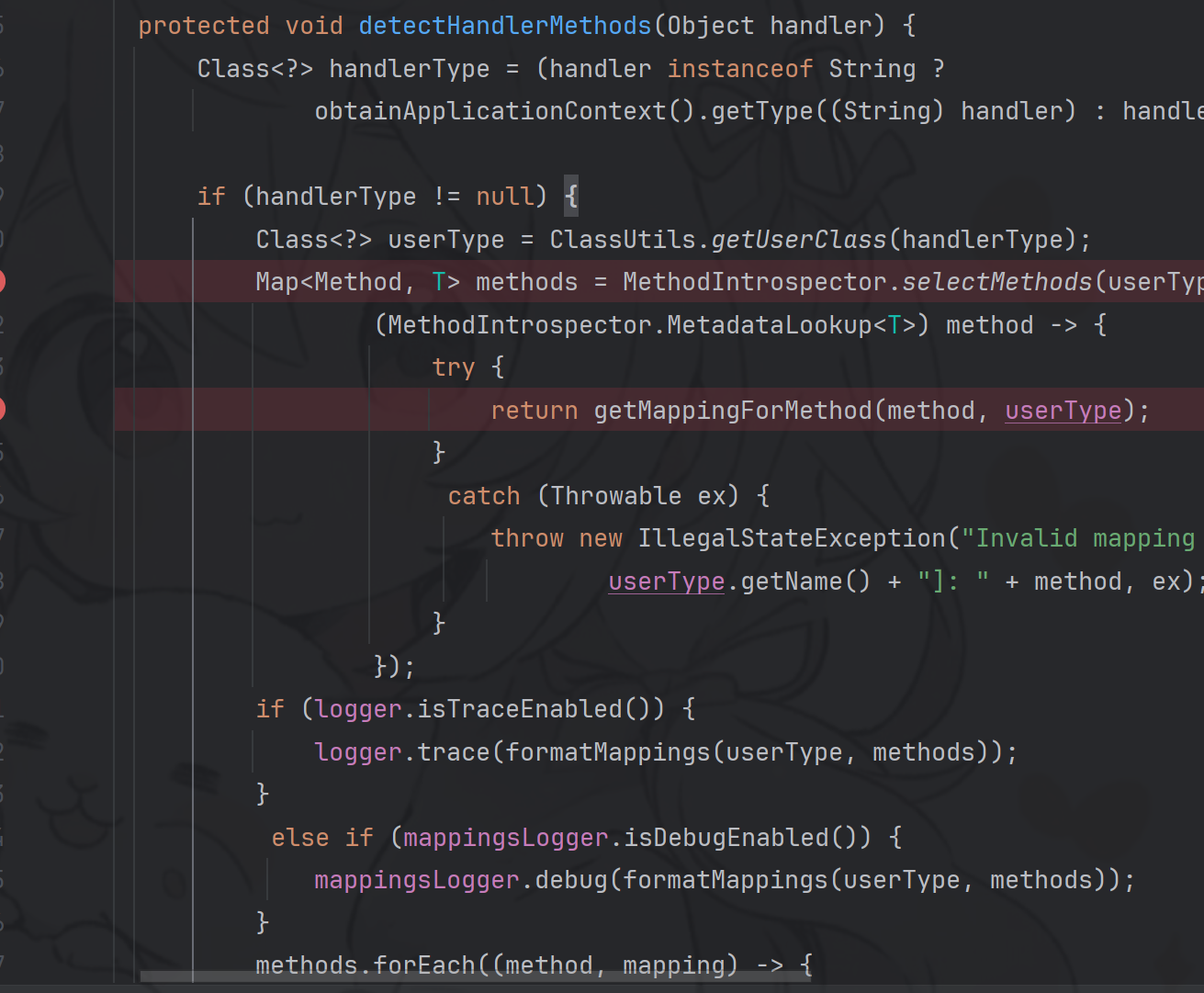
Task: Click the try keyword
Action: tap(453, 367)
